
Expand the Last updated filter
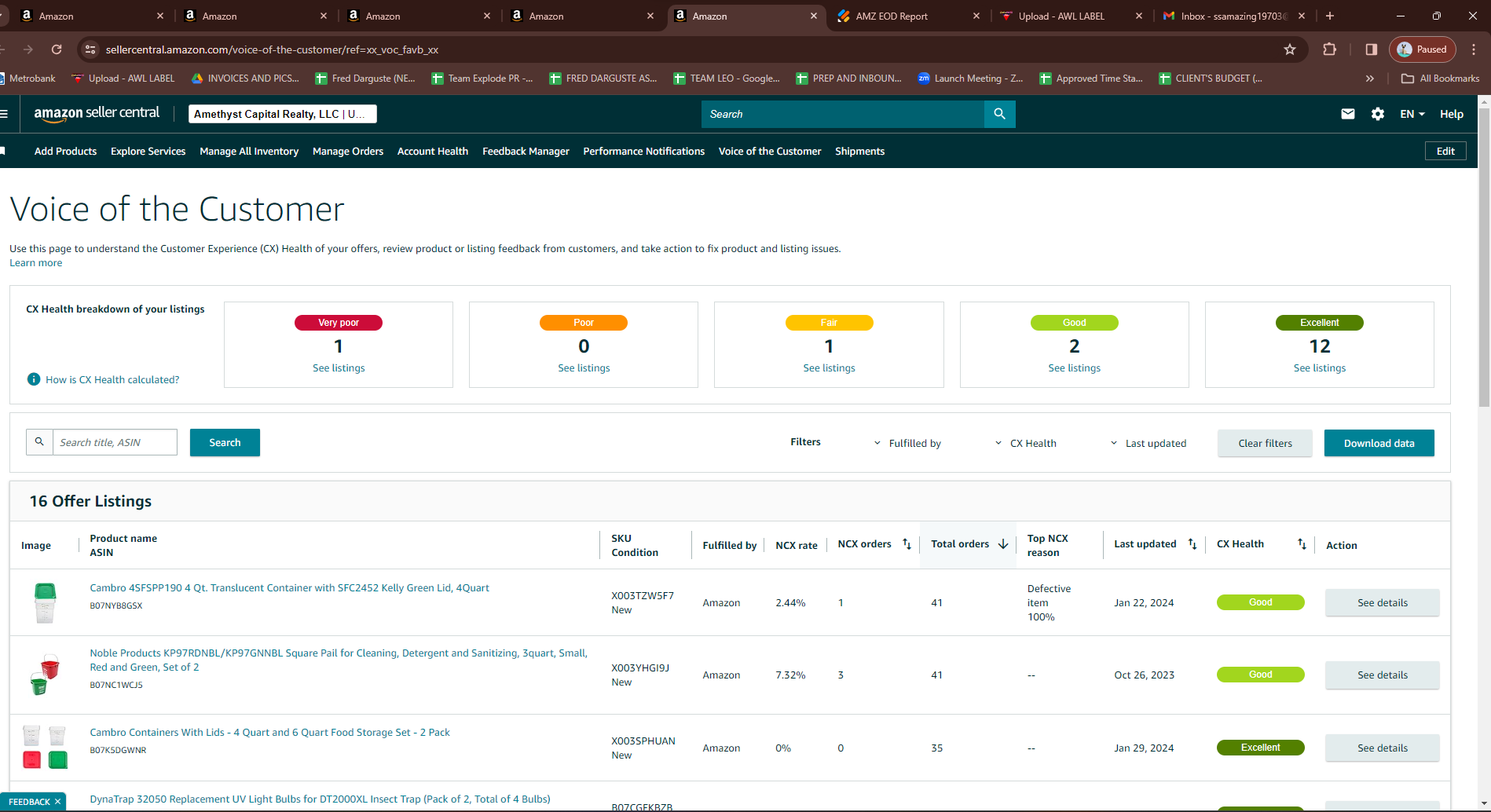[1148, 444]
